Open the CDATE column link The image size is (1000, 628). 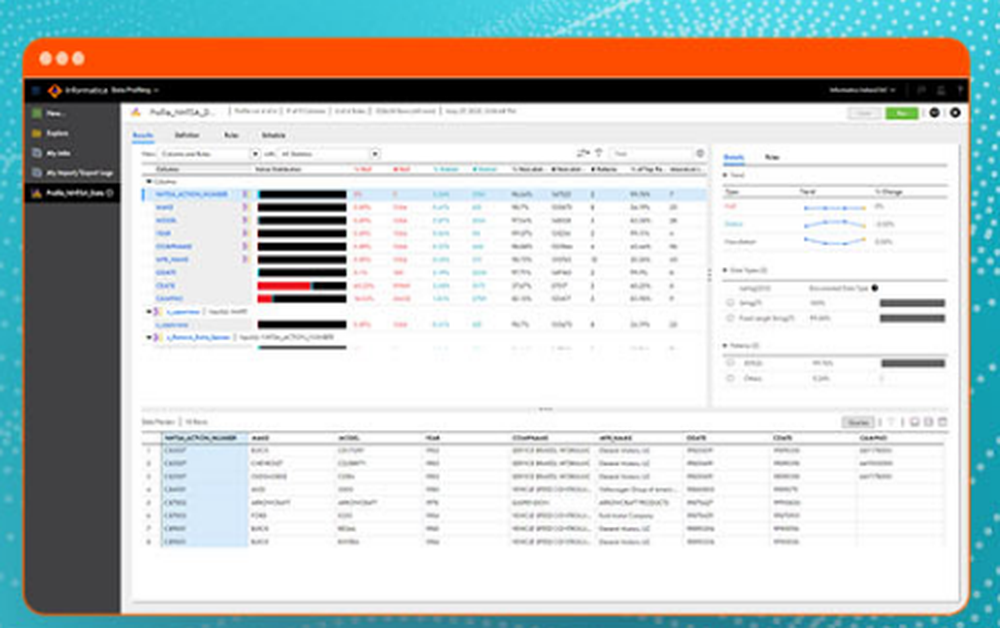click(x=165, y=286)
